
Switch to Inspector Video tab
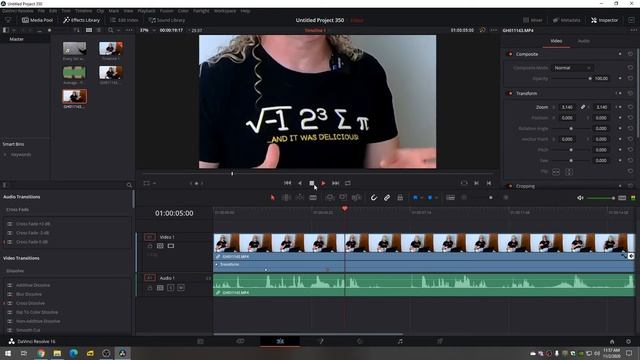[x=556, y=41]
